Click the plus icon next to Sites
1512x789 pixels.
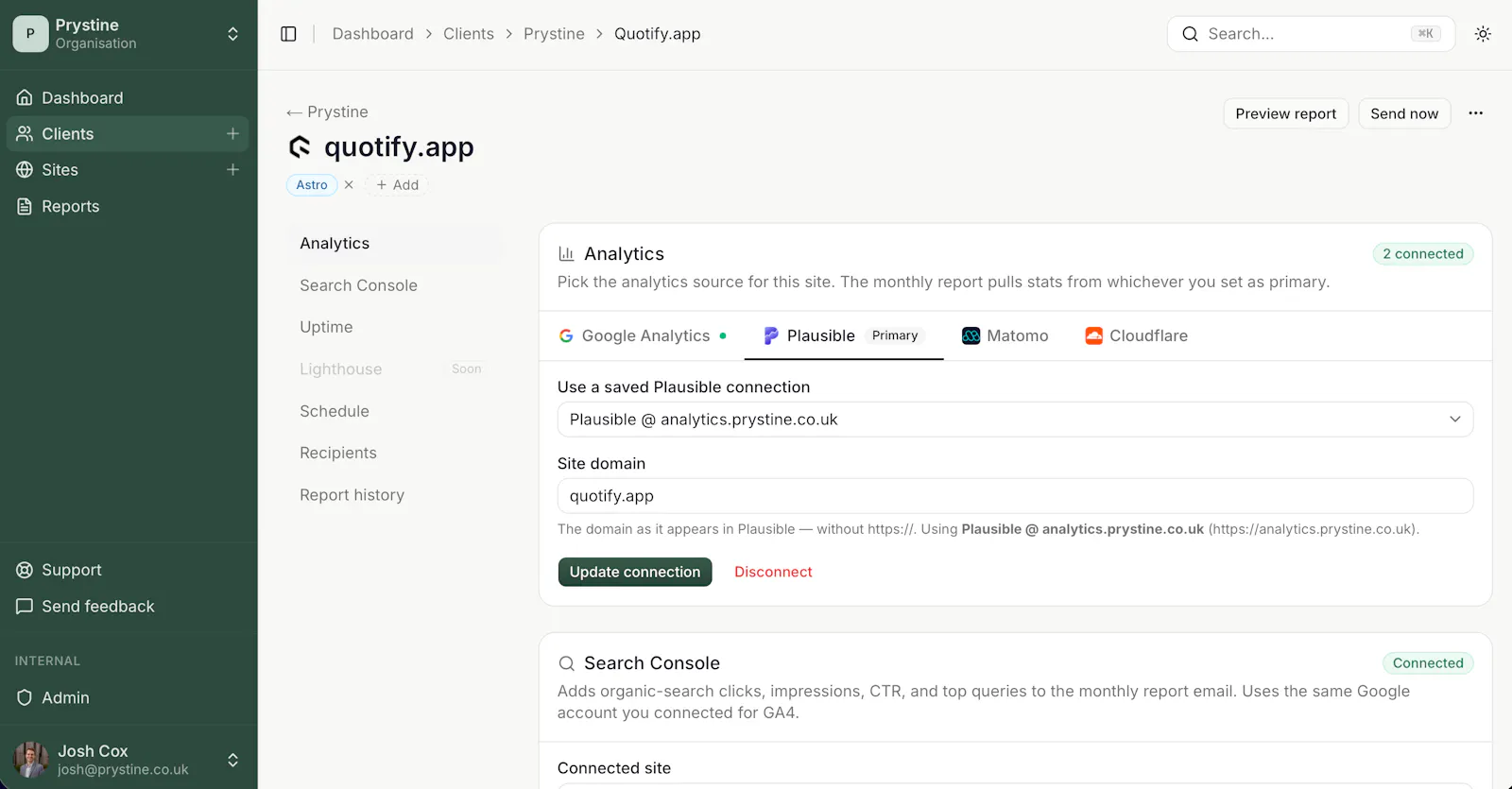coord(232,170)
